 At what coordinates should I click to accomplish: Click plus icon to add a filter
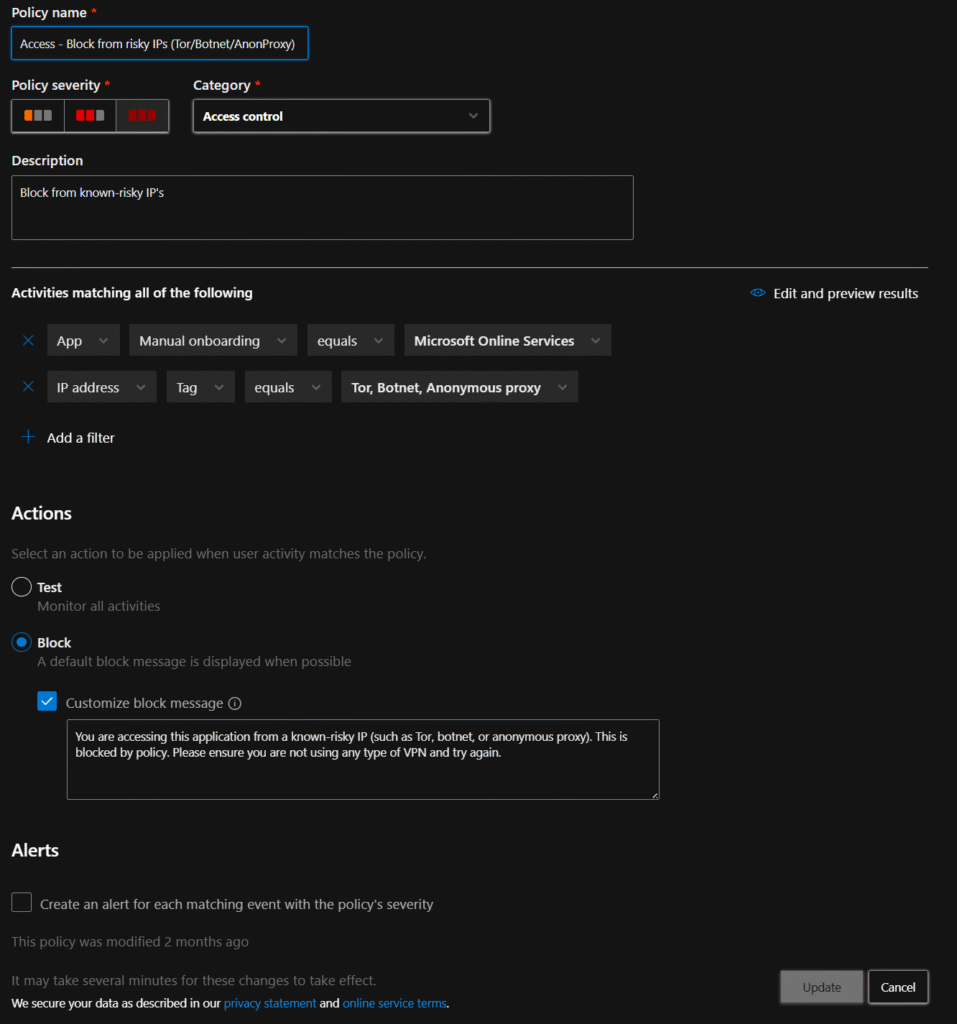[28, 437]
